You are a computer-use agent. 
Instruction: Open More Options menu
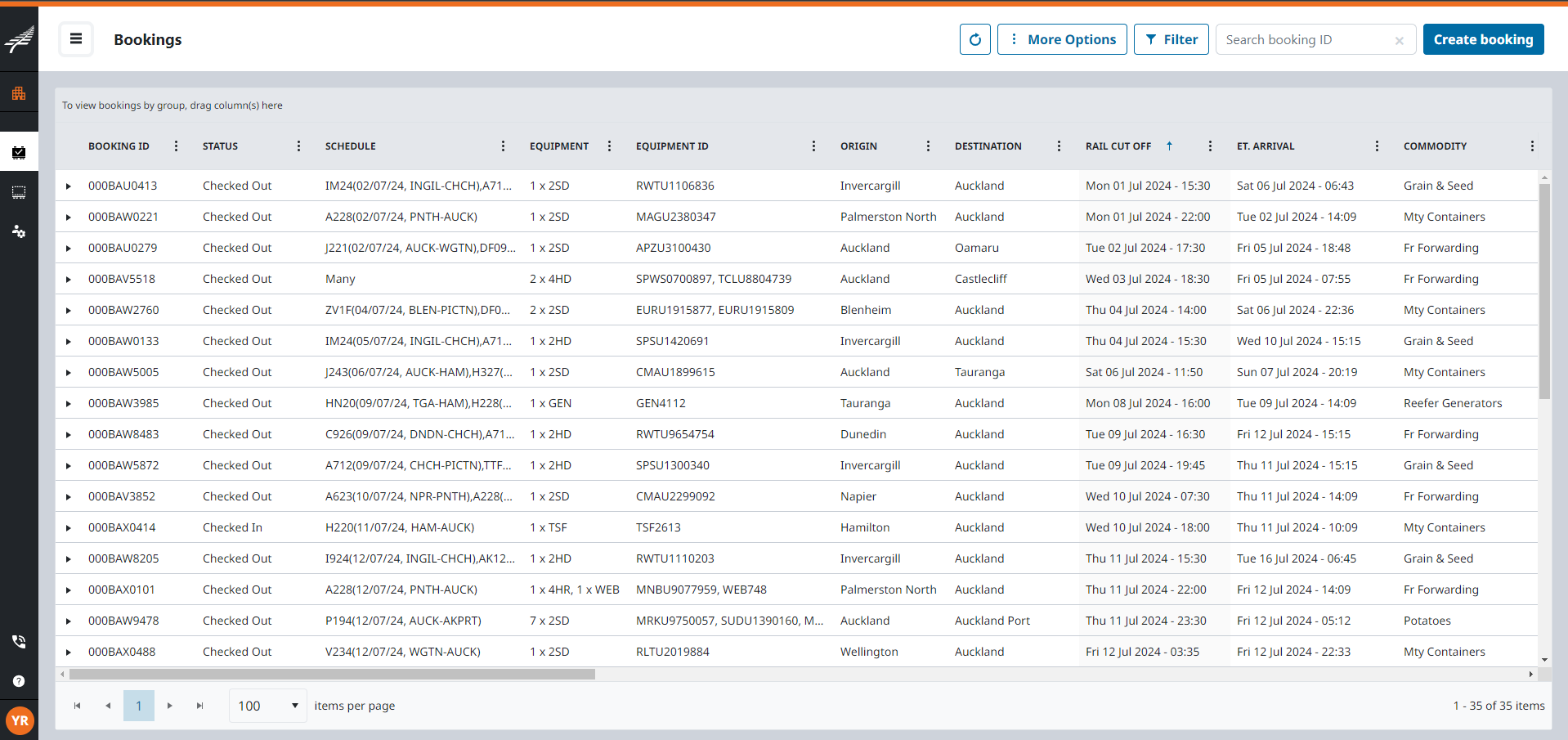pyautogui.click(x=1062, y=39)
